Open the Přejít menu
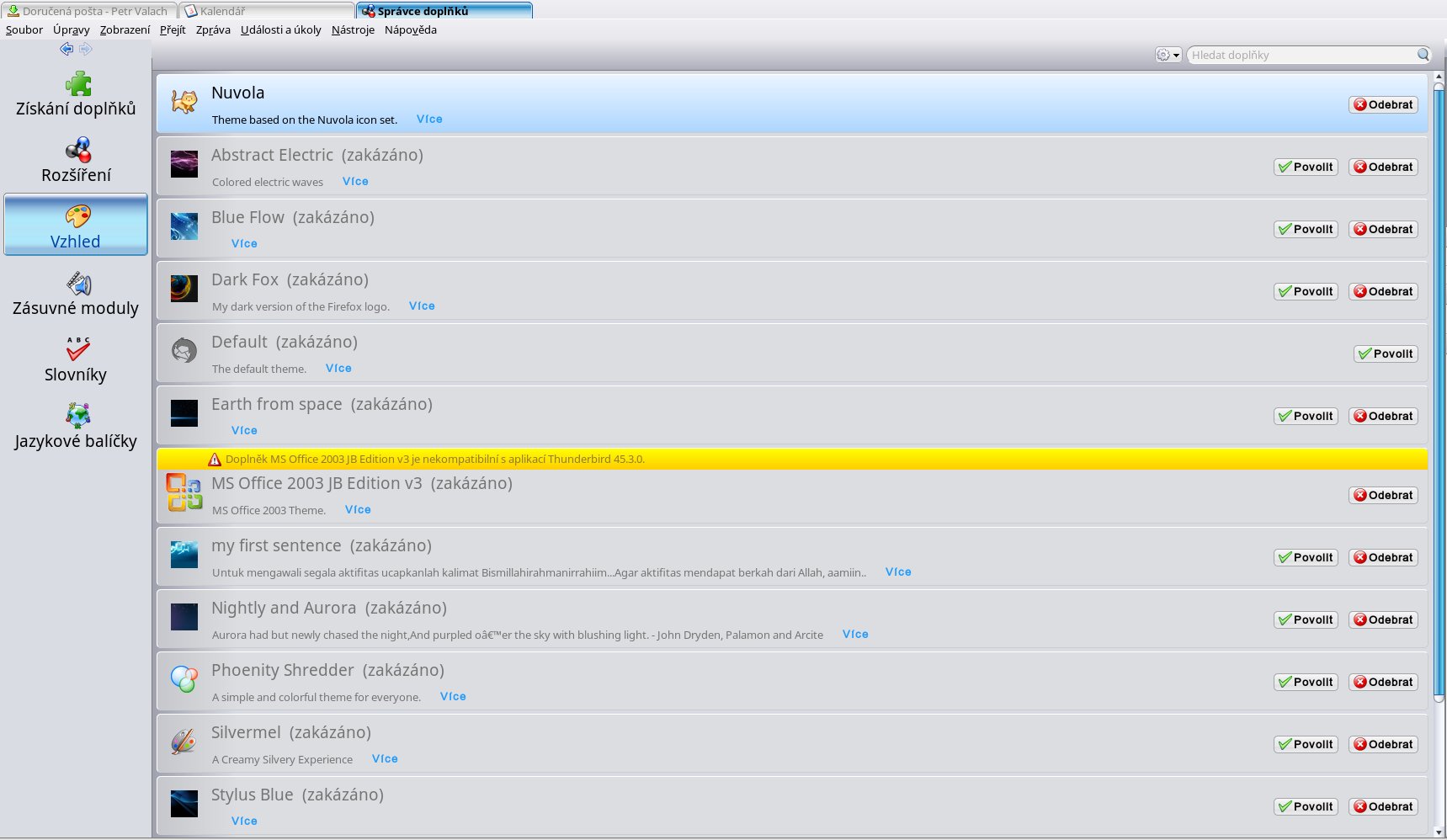Image resolution: width=1447 pixels, height=840 pixels. 173,29
